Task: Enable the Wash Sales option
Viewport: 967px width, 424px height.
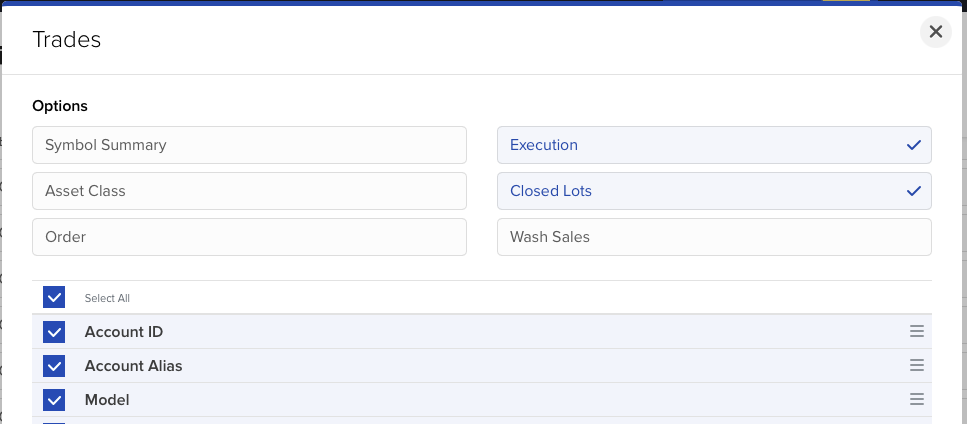Action: pos(714,237)
